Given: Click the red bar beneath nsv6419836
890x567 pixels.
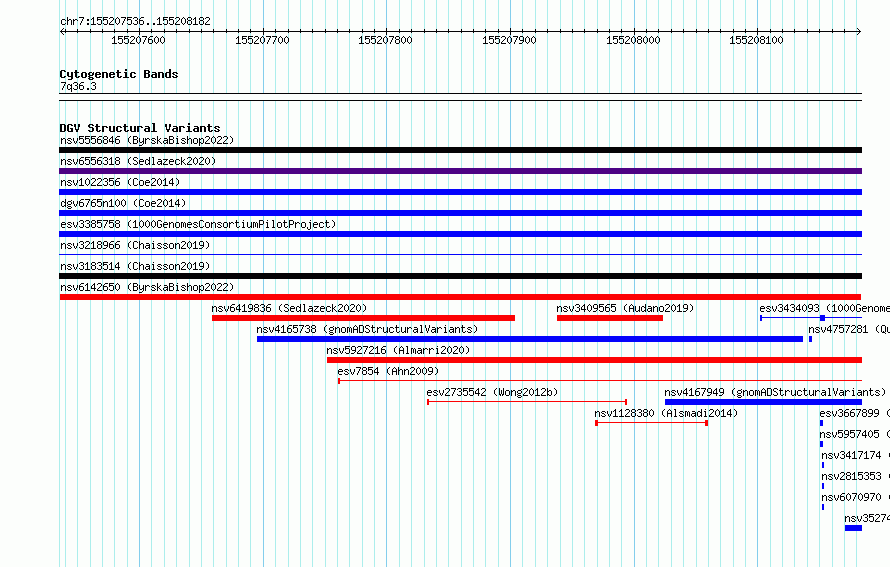Looking at the screenshot, I should coord(363,318).
